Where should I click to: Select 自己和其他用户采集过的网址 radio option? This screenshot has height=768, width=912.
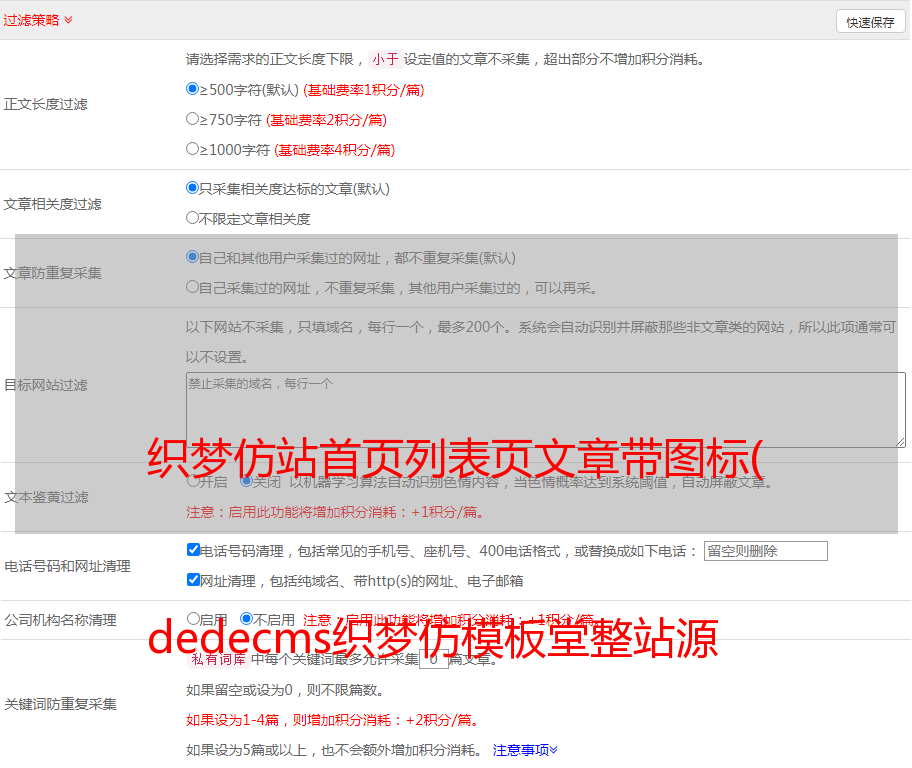tap(192, 257)
